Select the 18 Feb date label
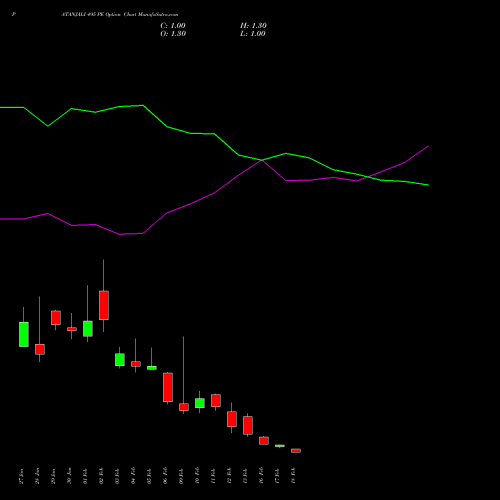 [x=293, y=476]
